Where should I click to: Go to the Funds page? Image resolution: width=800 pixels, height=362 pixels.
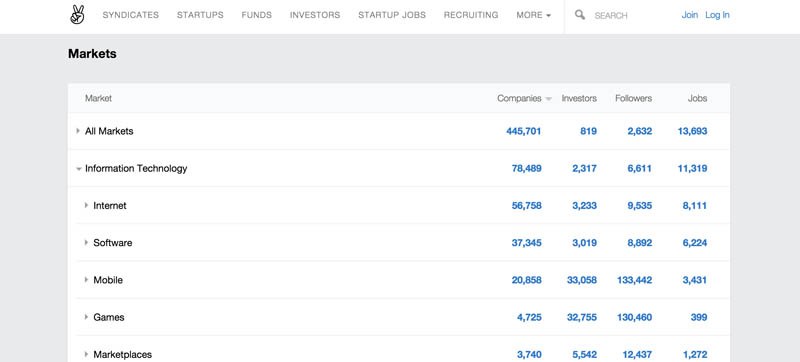[257, 15]
